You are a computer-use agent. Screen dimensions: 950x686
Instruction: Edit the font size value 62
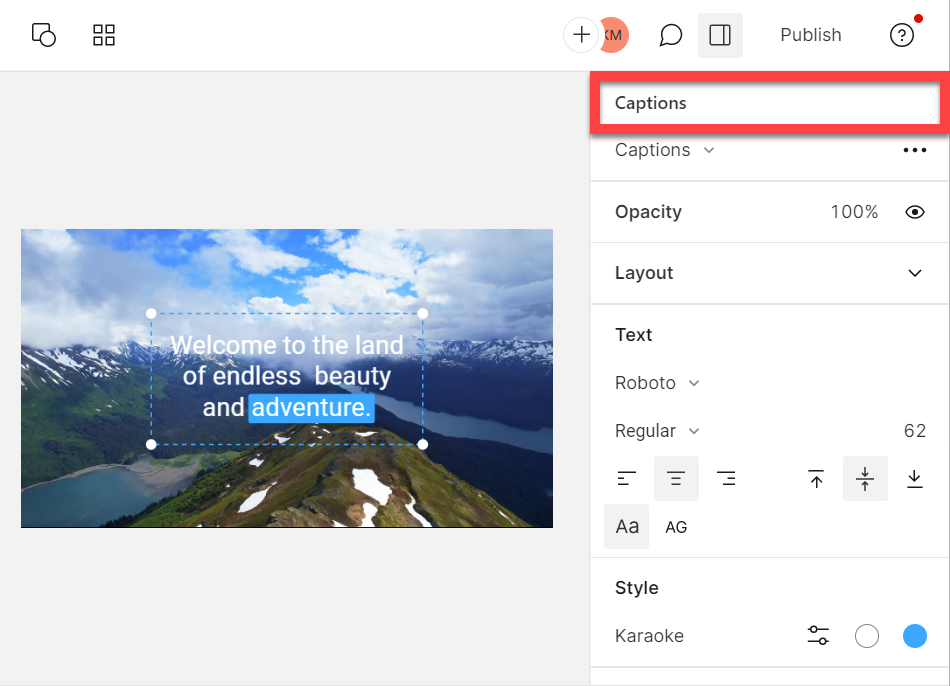914,431
